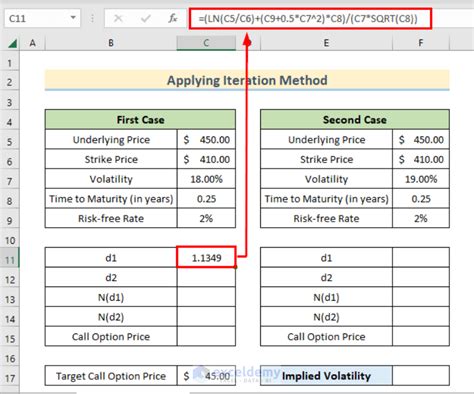Screen dimensions: 474x394
Task: Select the 'First Case' header cell
Action: [140, 120]
